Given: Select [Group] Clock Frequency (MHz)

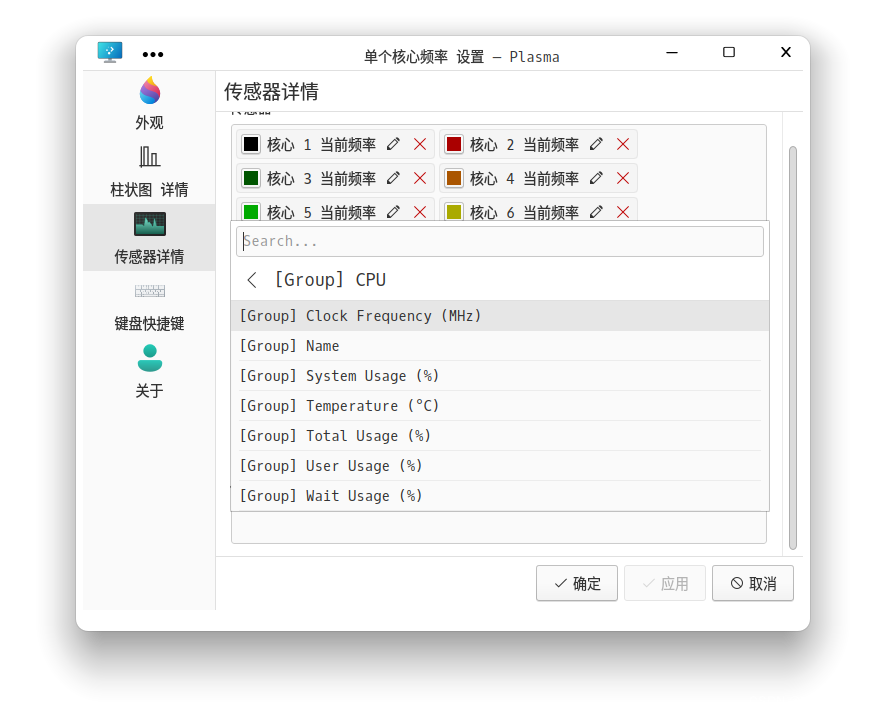Looking at the screenshot, I should tap(500, 315).
